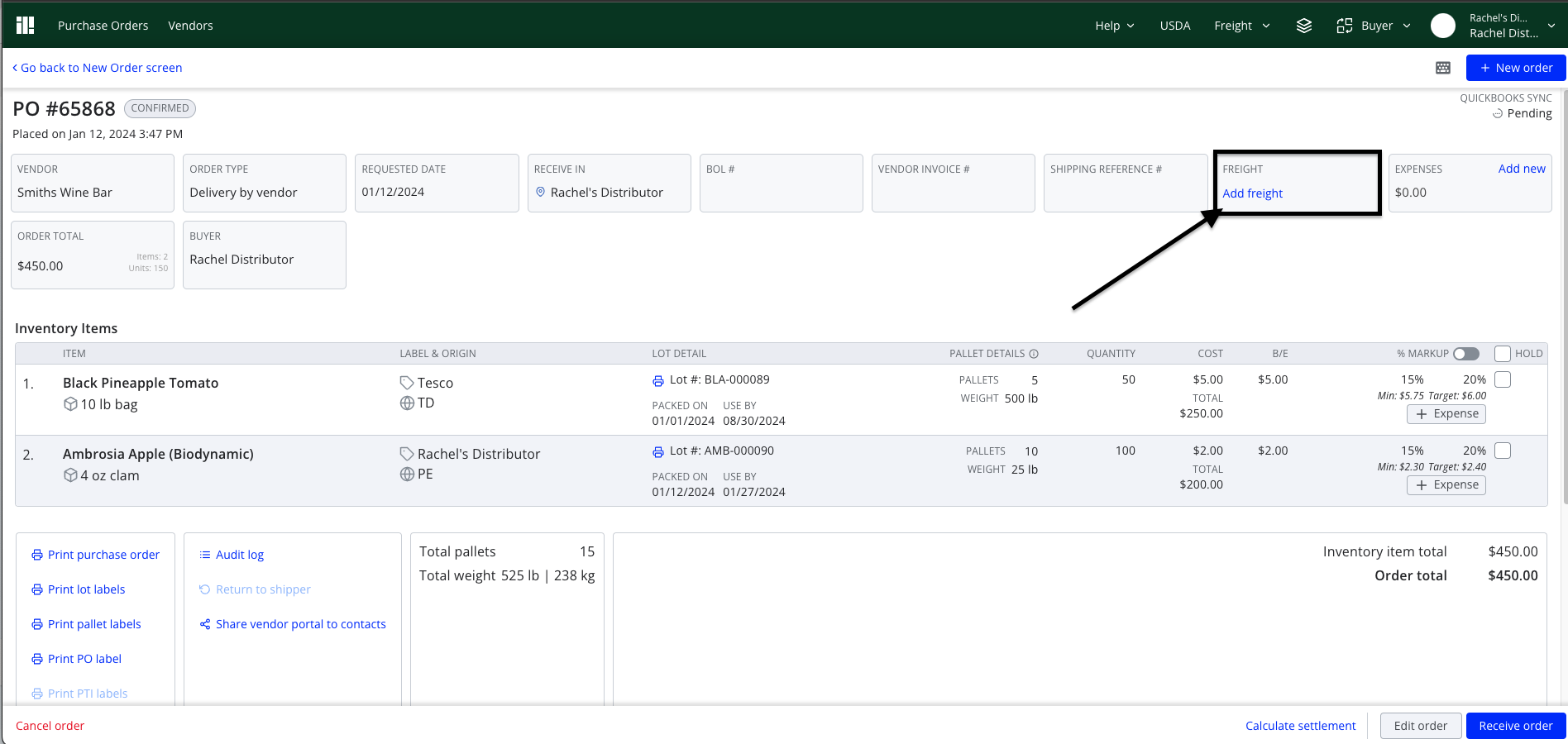
Task: Click Calculate settlement link
Action: tap(1301, 726)
